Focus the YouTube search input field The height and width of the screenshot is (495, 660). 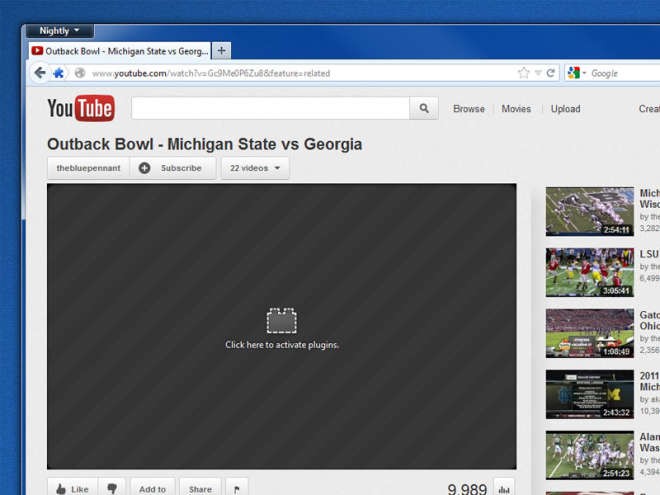click(x=270, y=108)
